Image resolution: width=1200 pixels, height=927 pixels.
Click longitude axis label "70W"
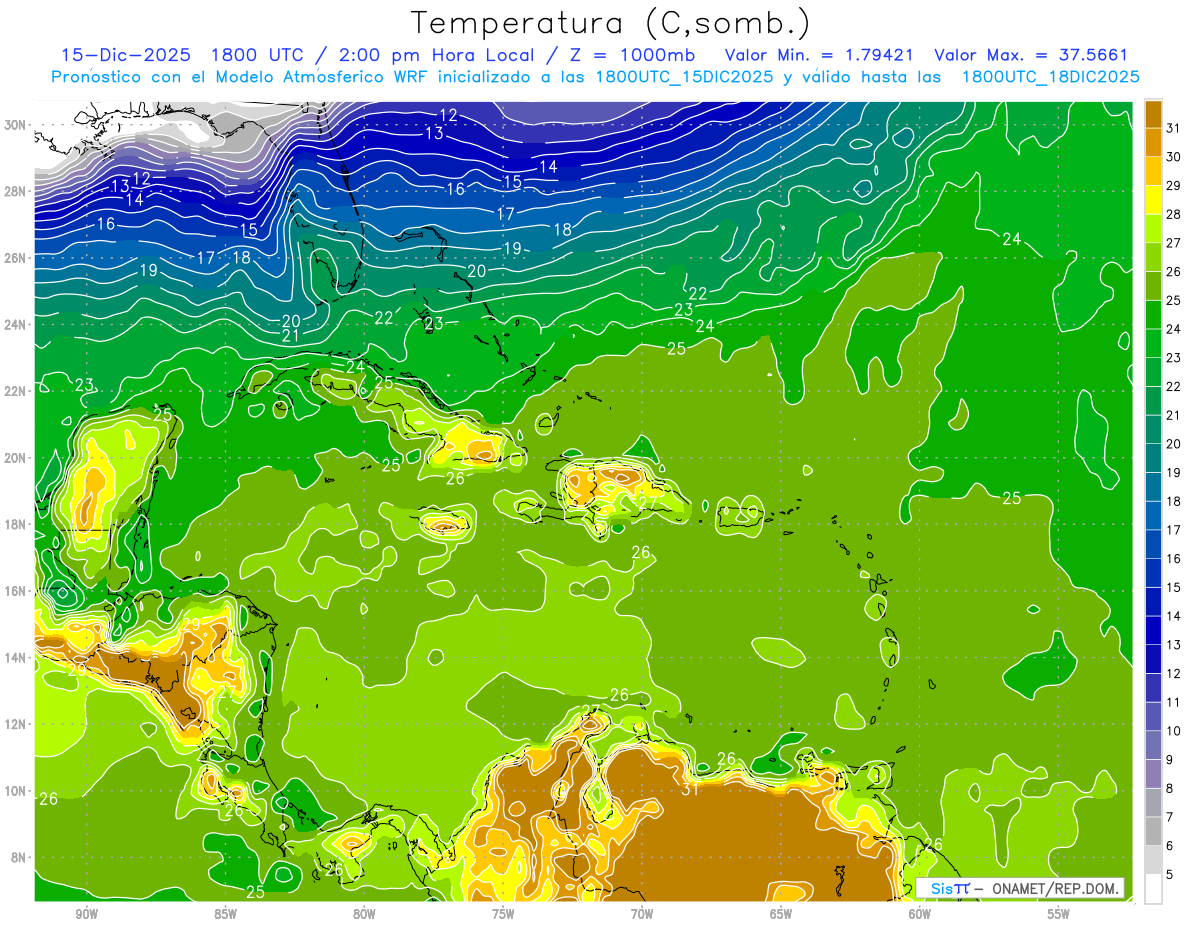pos(642,914)
